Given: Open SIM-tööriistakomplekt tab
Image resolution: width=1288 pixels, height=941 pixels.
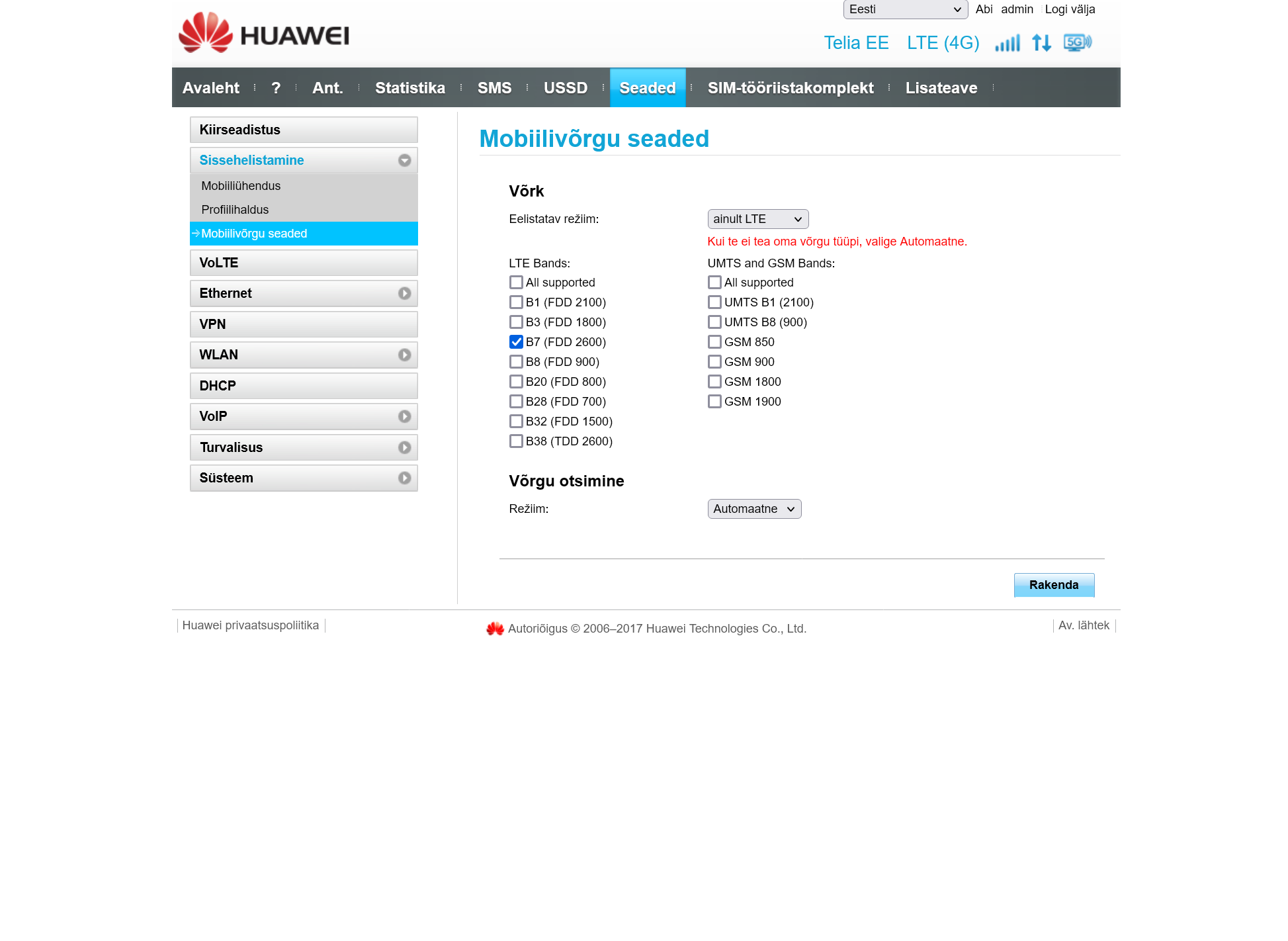Looking at the screenshot, I should coord(791,88).
